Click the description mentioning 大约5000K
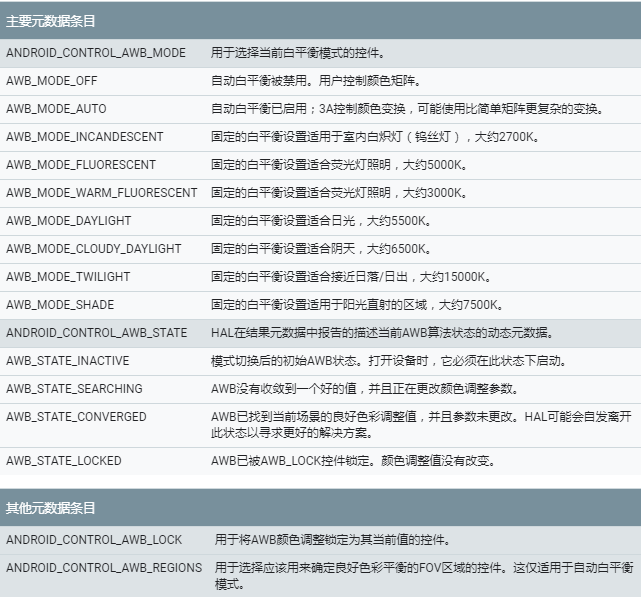 point(339,165)
